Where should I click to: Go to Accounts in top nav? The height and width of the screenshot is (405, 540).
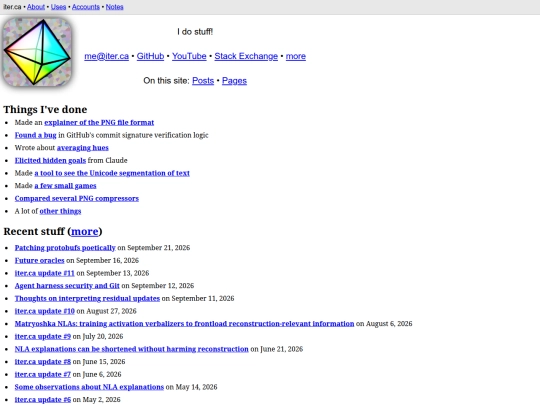pyautogui.click(x=86, y=7)
